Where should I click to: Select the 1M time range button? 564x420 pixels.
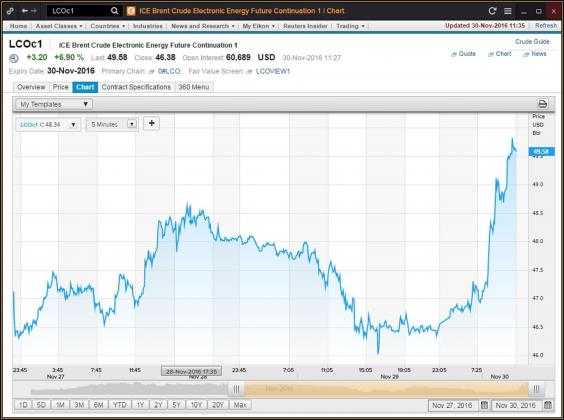pos(60,405)
